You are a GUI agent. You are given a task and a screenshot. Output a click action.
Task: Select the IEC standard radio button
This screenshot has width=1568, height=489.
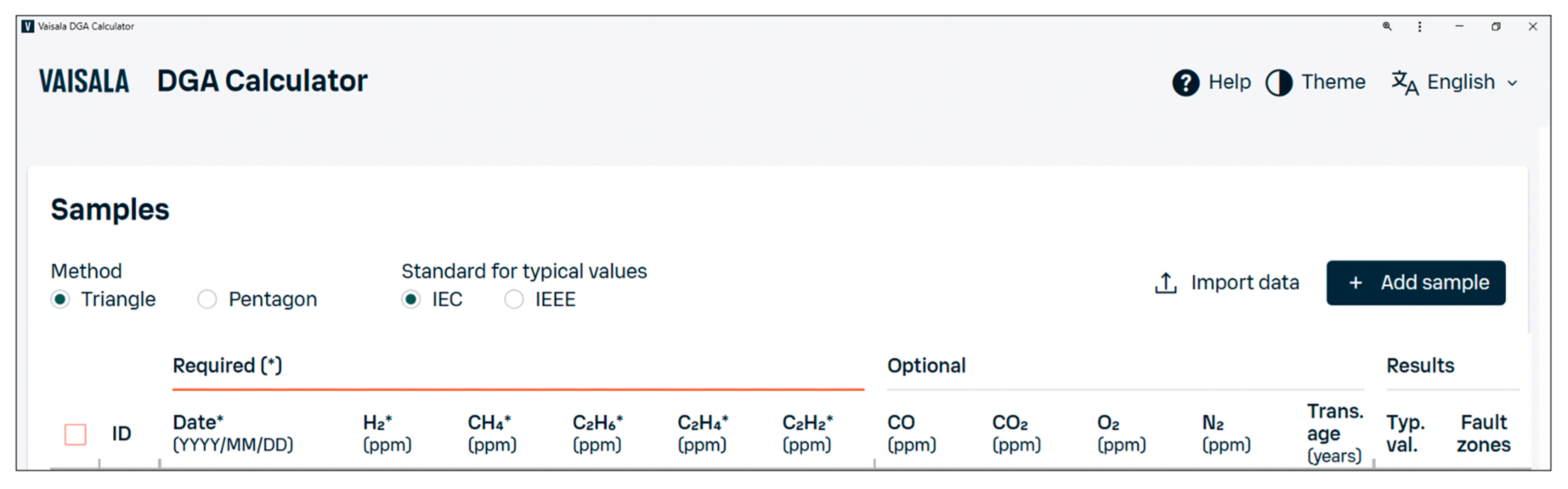[411, 299]
